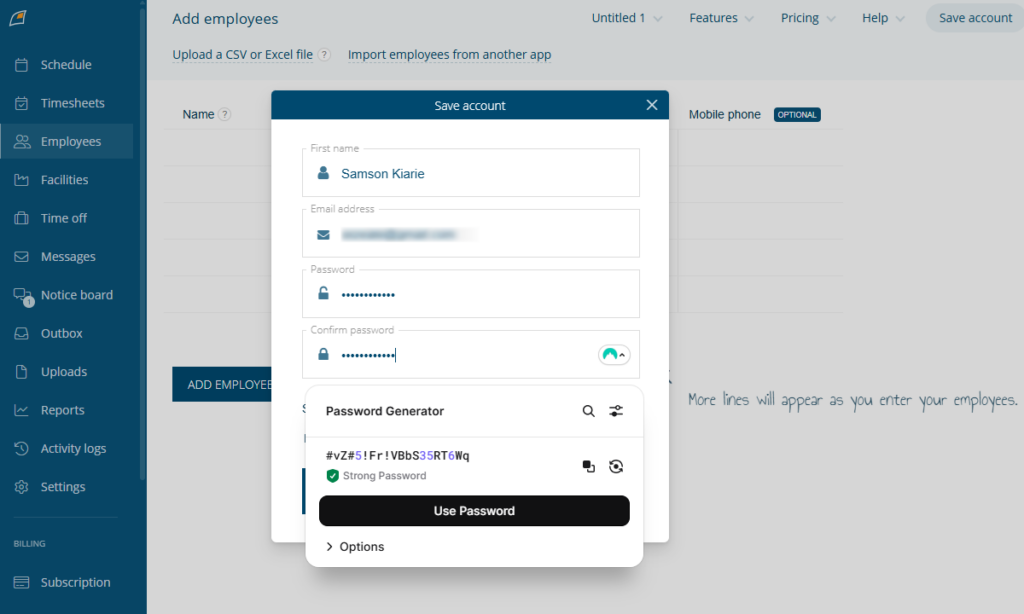Click the Time off suitcase icon
1024x614 pixels.
(x=22, y=218)
